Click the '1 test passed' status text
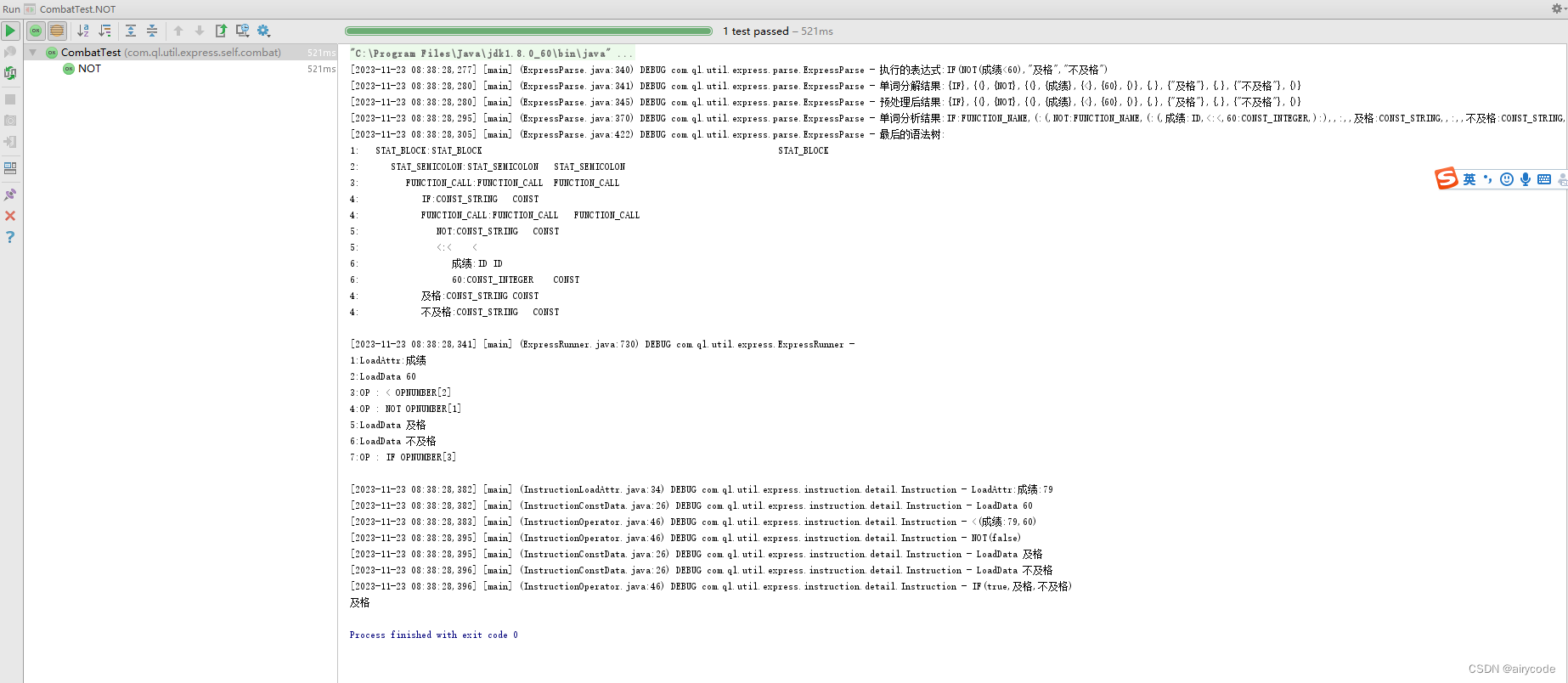 (756, 31)
